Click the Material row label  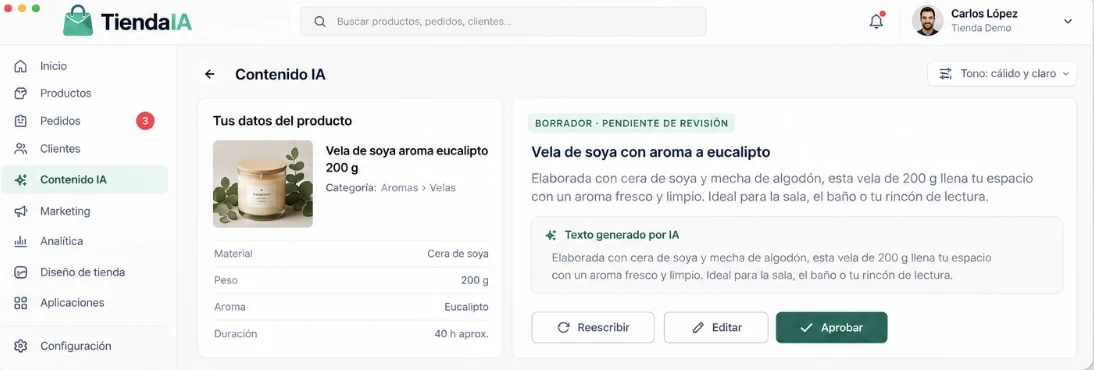pyautogui.click(x=233, y=254)
